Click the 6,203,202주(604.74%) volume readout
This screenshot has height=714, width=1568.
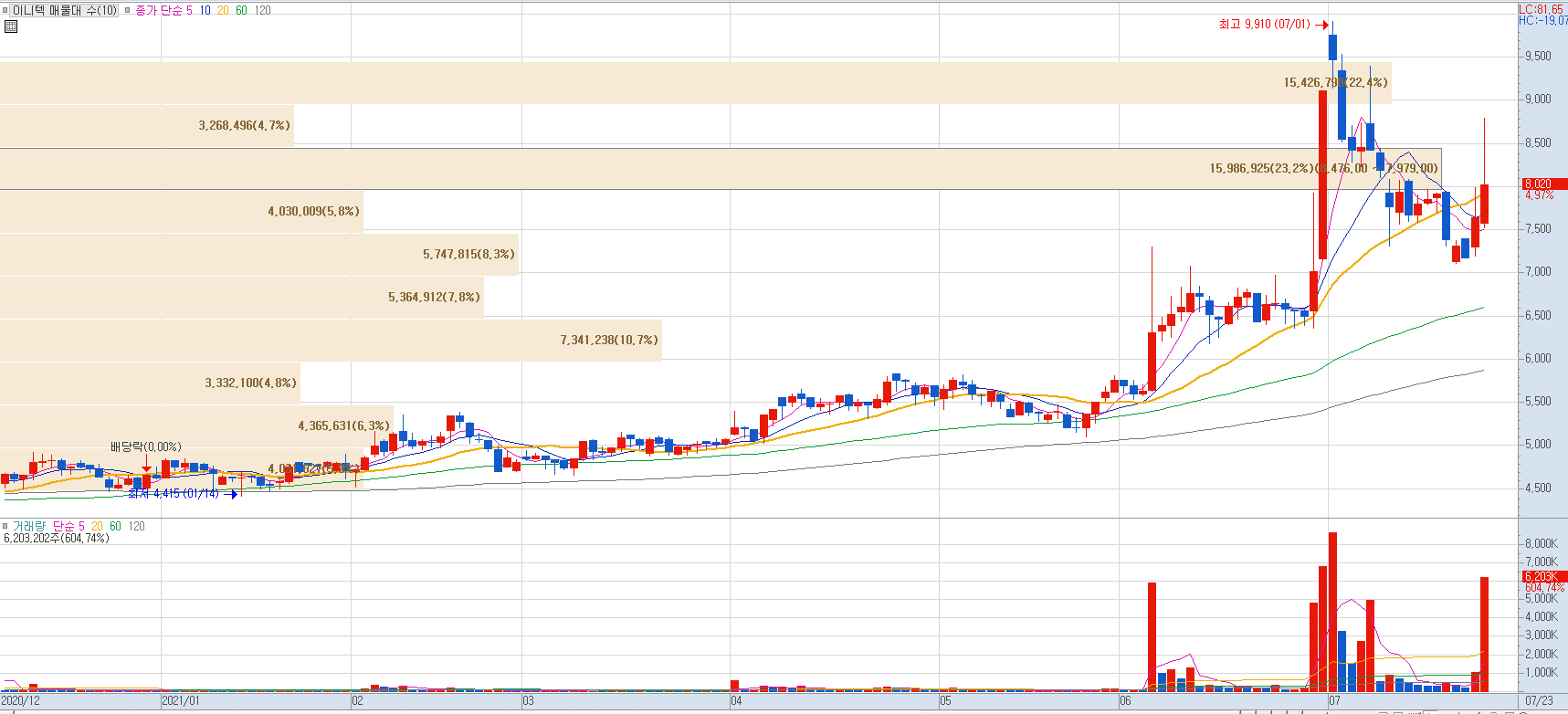(57, 538)
